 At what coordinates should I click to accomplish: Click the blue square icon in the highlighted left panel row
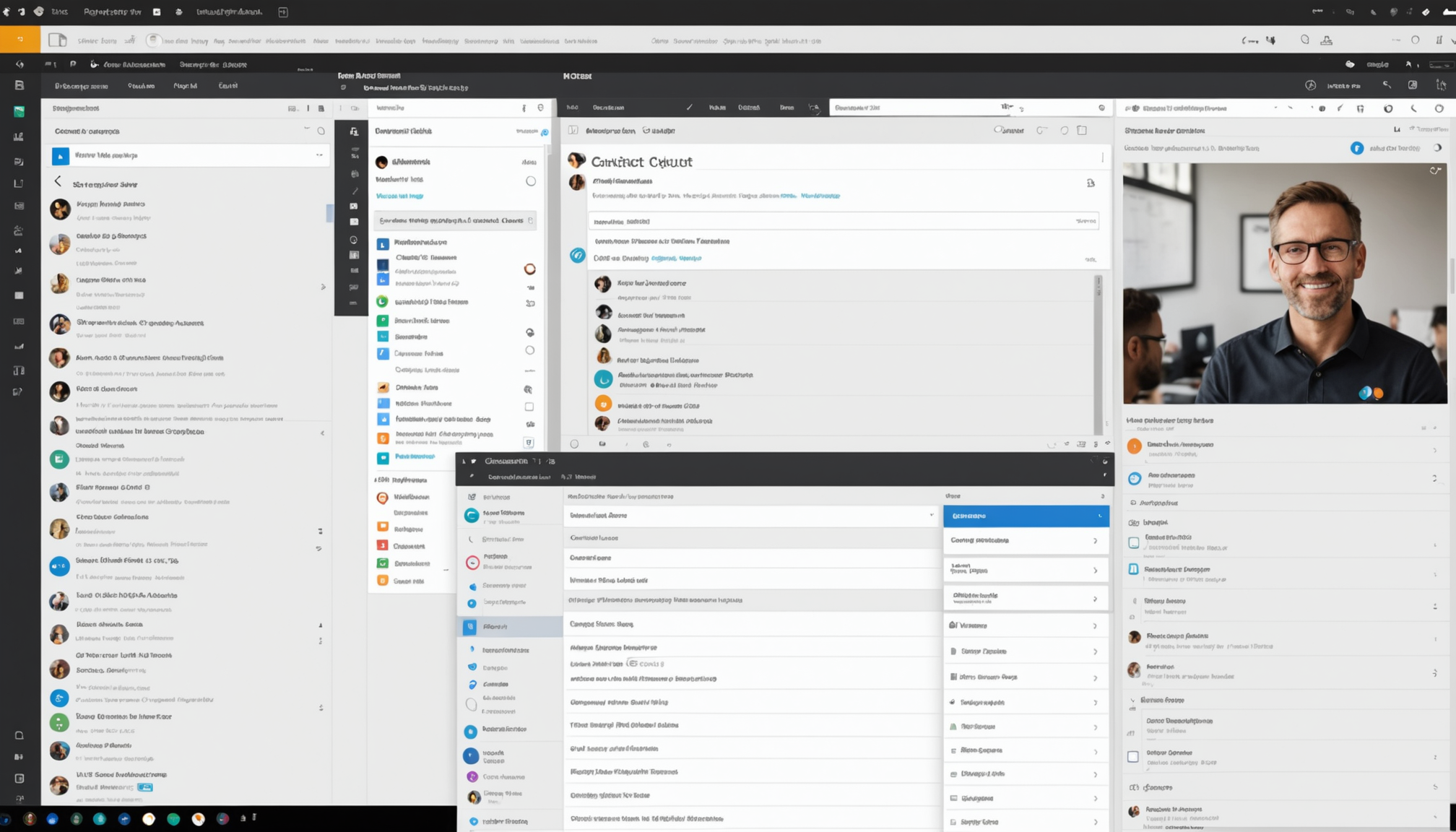[61, 155]
